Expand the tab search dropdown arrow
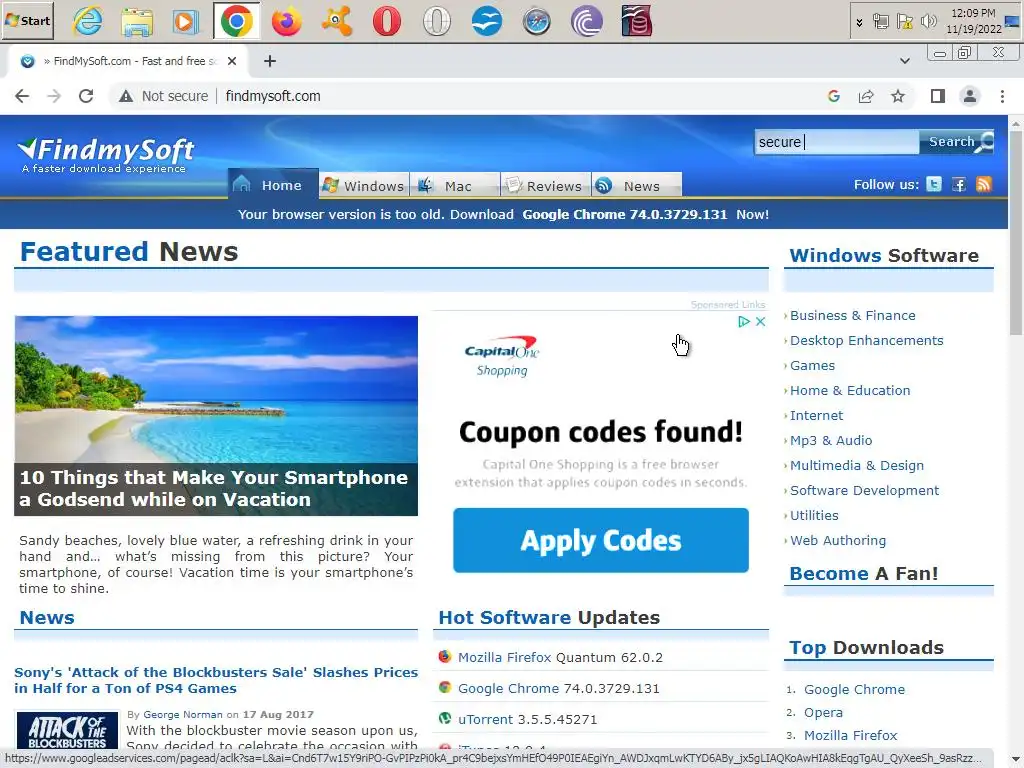This screenshot has height=768, width=1024. pyautogui.click(x=904, y=61)
